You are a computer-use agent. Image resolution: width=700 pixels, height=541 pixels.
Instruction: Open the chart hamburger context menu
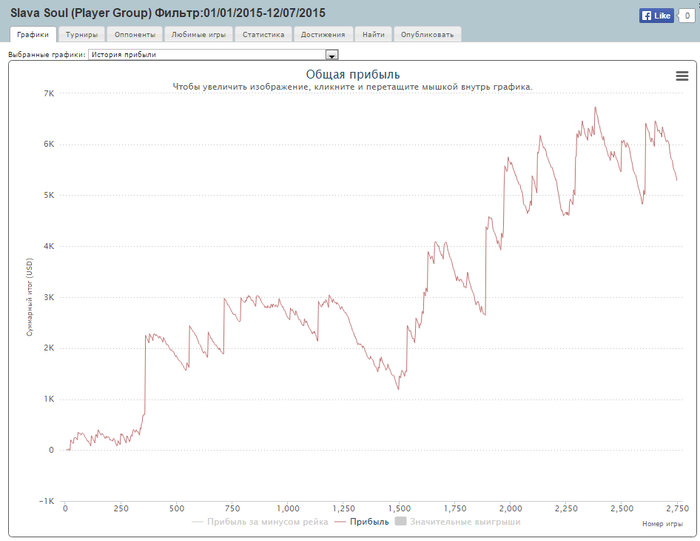tap(682, 76)
